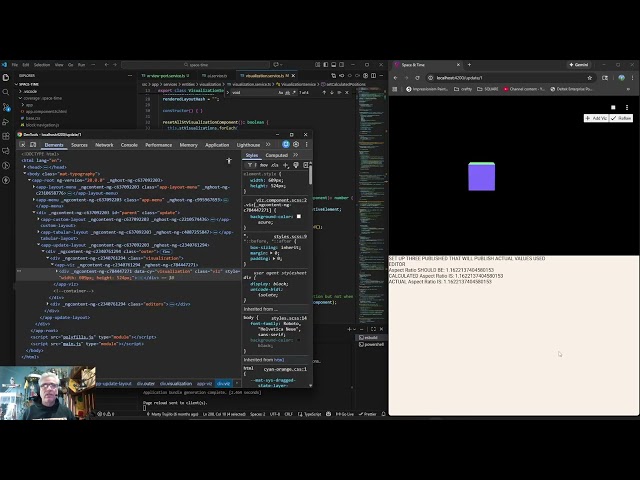Viewport: 640px width, 480px height.
Task: Switch to the Computed styles tab
Action: click(277, 155)
